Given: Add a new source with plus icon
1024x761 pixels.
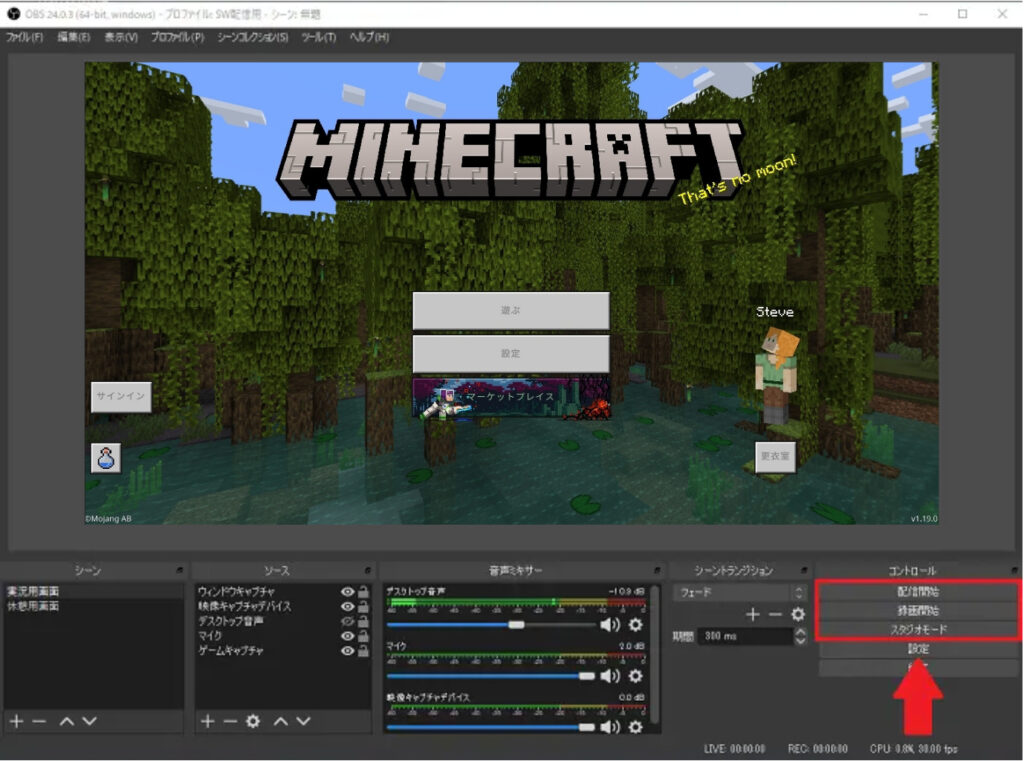Looking at the screenshot, I should click(208, 721).
